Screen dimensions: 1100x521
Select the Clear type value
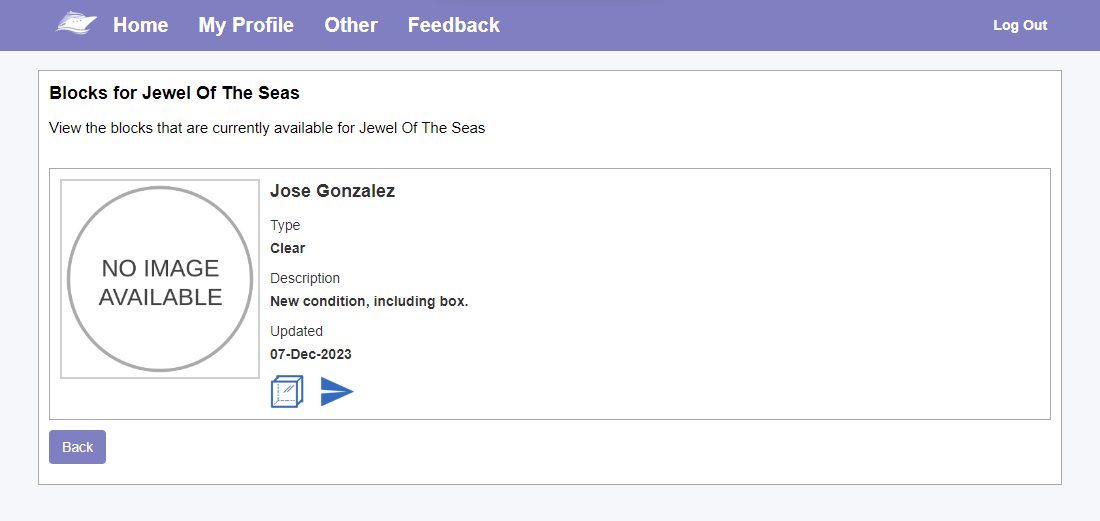pyautogui.click(x=288, y=248)
